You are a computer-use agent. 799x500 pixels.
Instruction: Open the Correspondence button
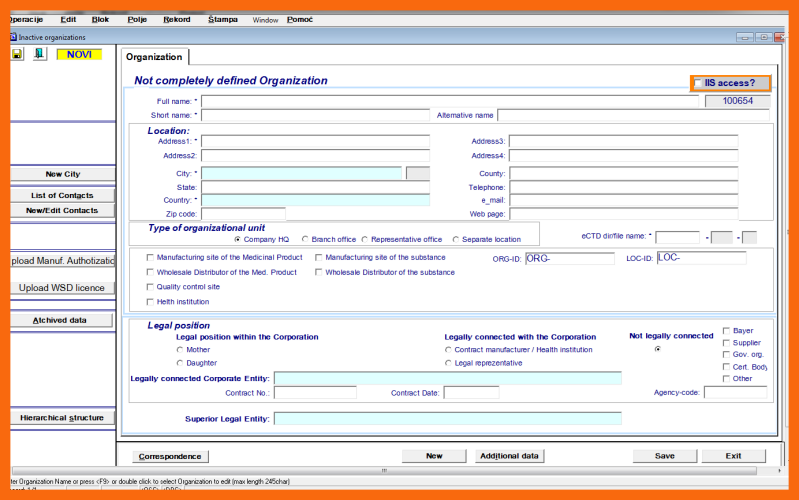pos(170,456)
